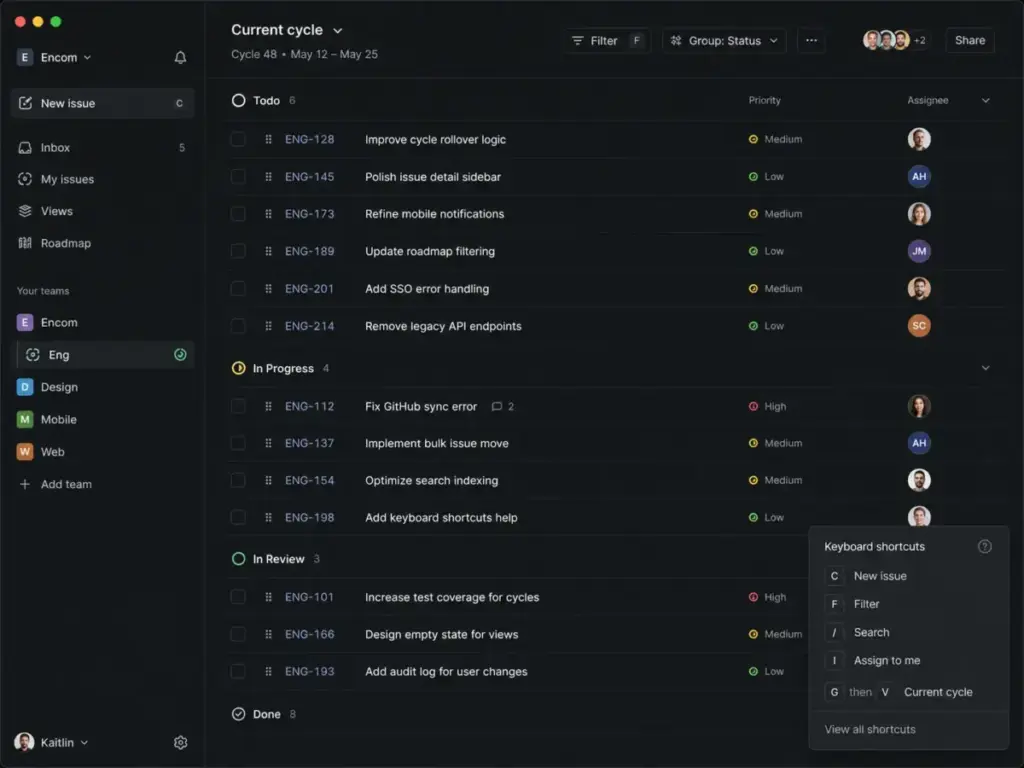Click Design team D icon
Screen dimensions: 1024x768
coord(25,387)
